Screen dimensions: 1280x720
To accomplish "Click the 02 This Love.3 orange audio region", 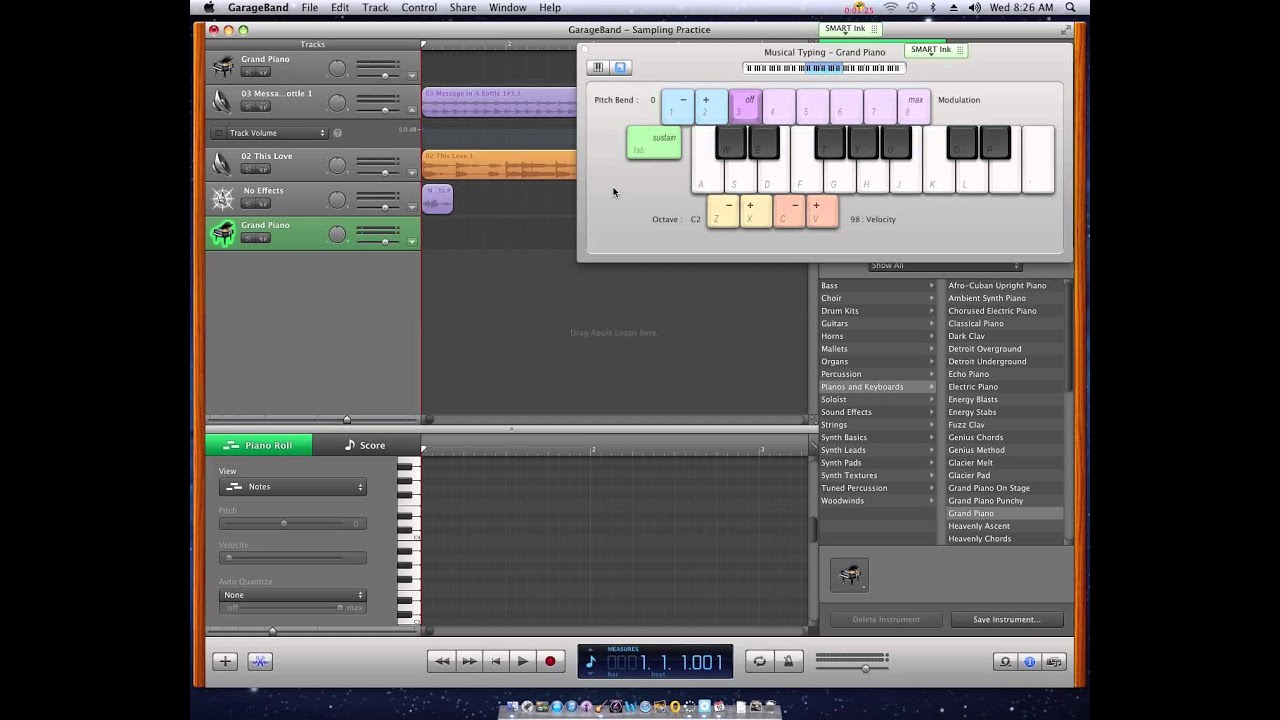I will (499, 165).
